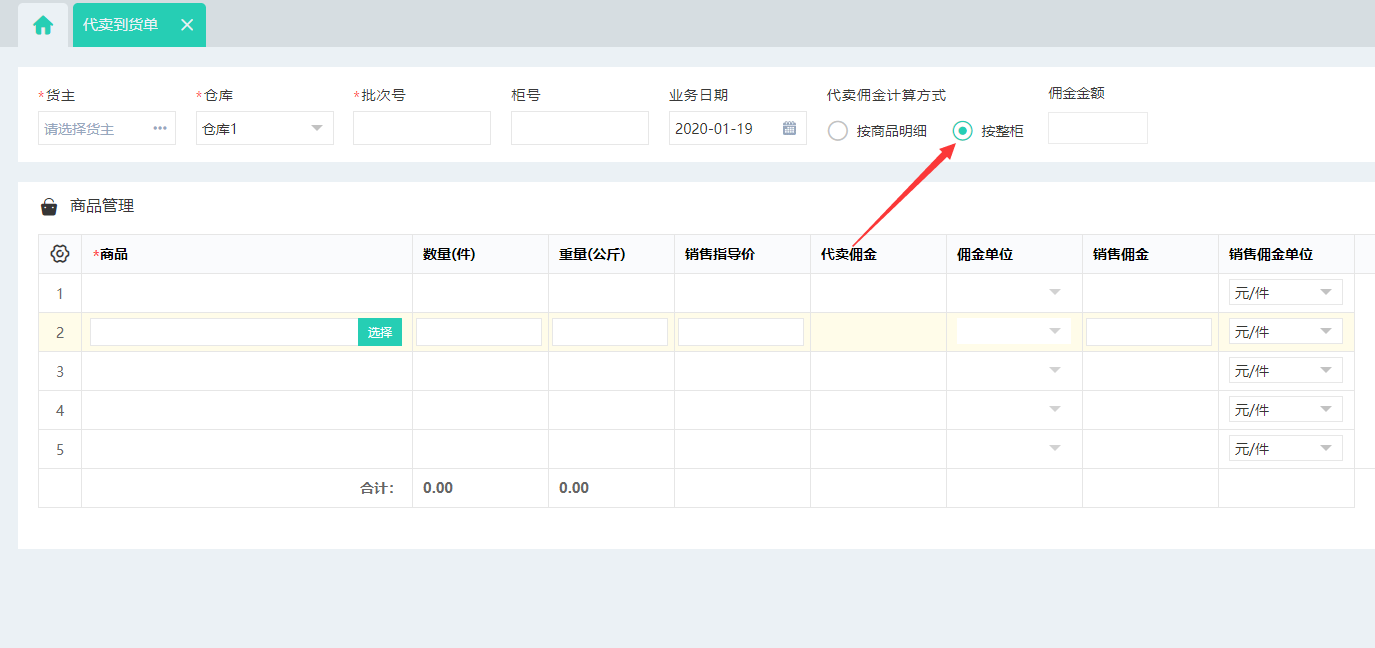Open the 业务日期 calendar icon

789,128
